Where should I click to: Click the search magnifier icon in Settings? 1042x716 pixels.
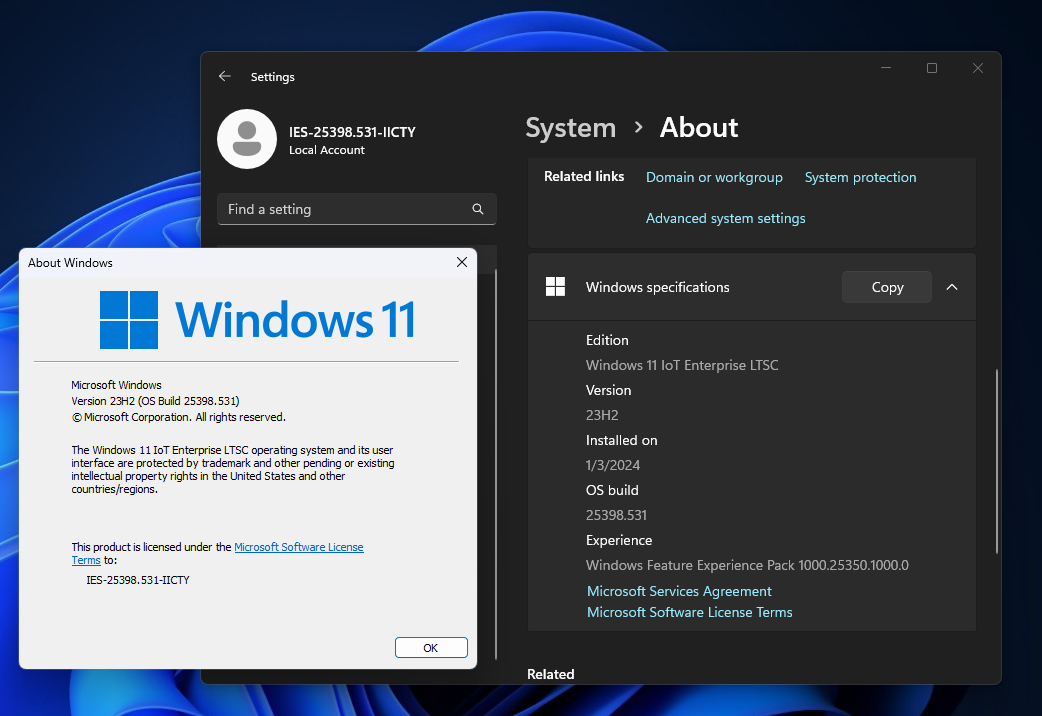coord(477,209)
